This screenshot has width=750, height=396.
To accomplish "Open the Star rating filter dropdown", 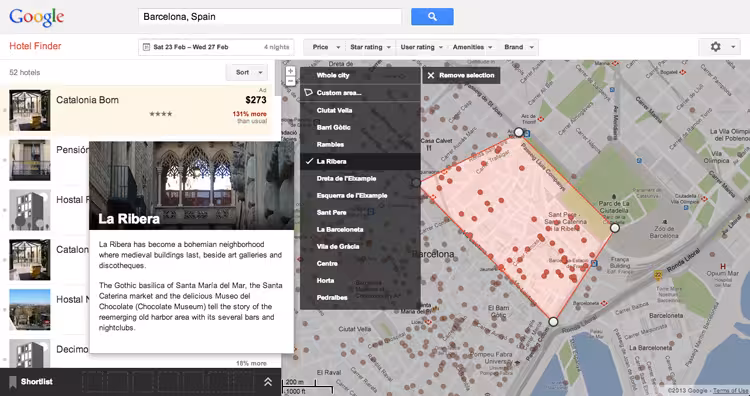I will [371, 47].
